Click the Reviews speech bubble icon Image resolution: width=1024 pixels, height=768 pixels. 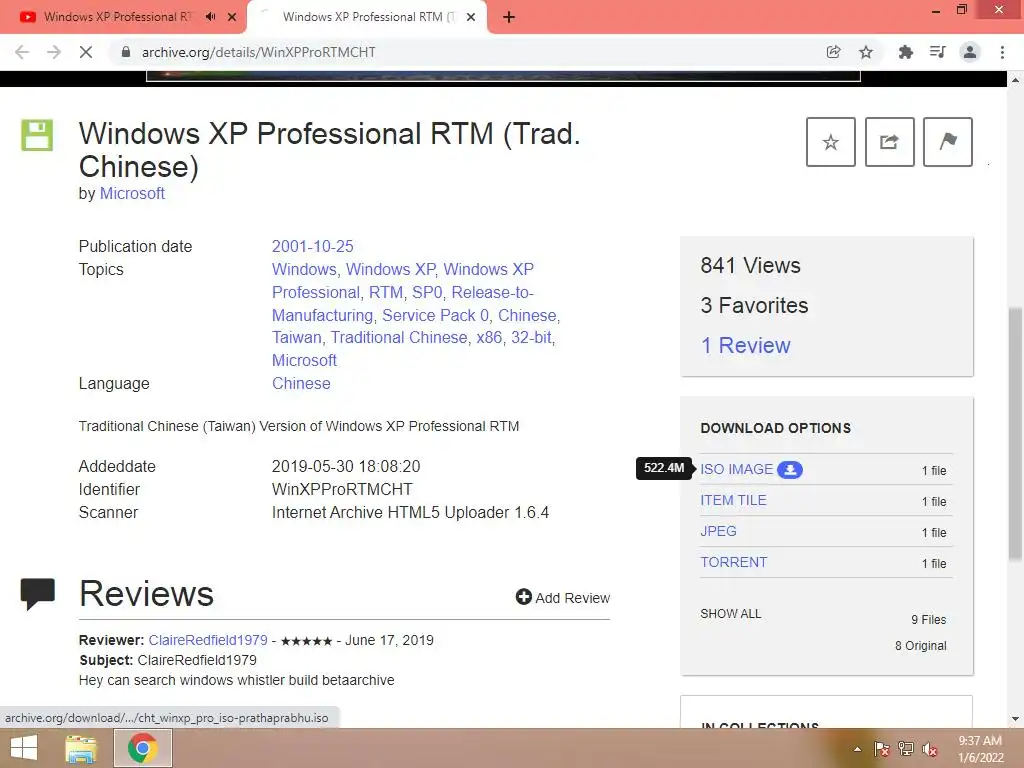37,594
